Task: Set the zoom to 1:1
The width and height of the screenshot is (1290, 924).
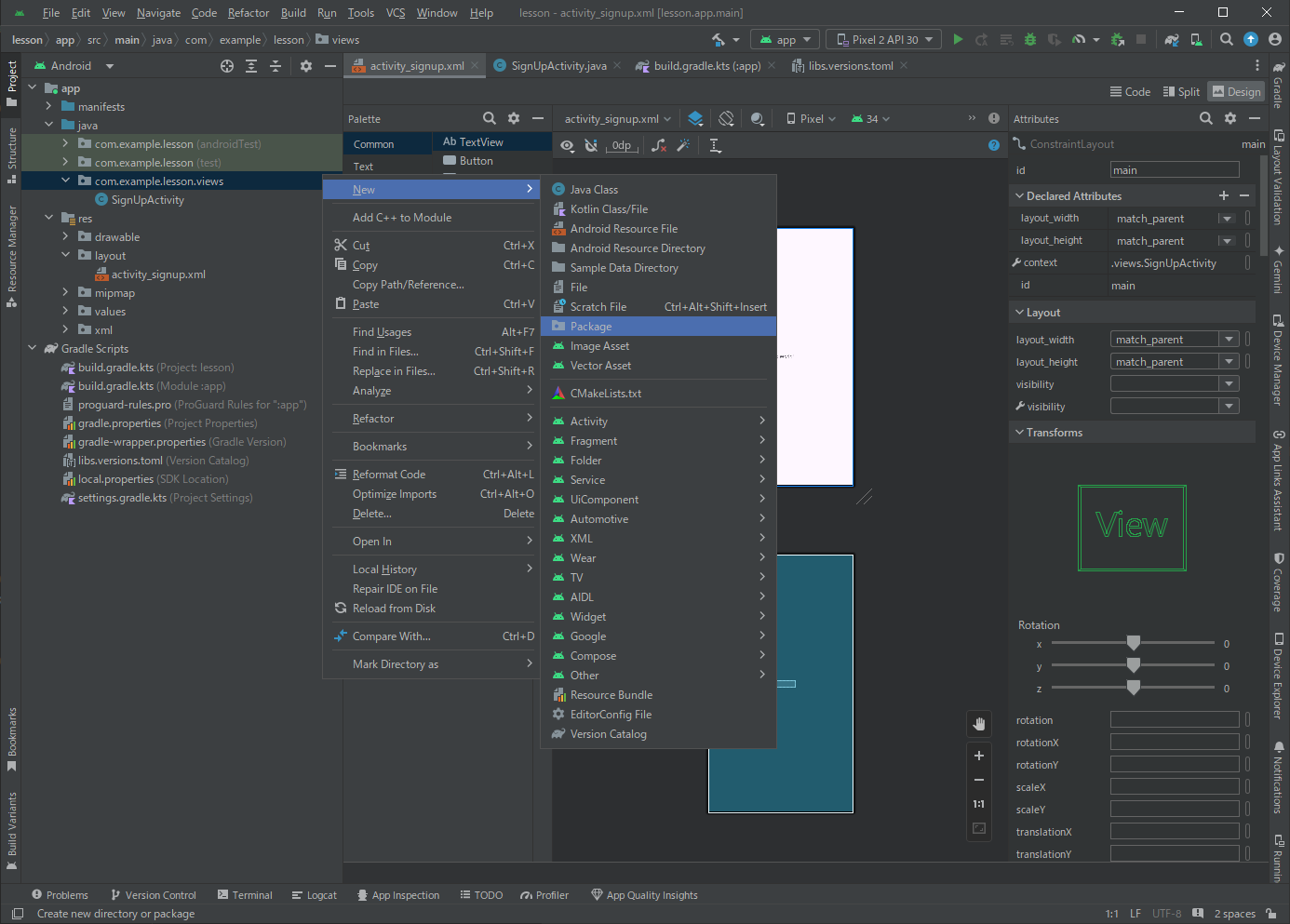Action: [x=979, y=804]
